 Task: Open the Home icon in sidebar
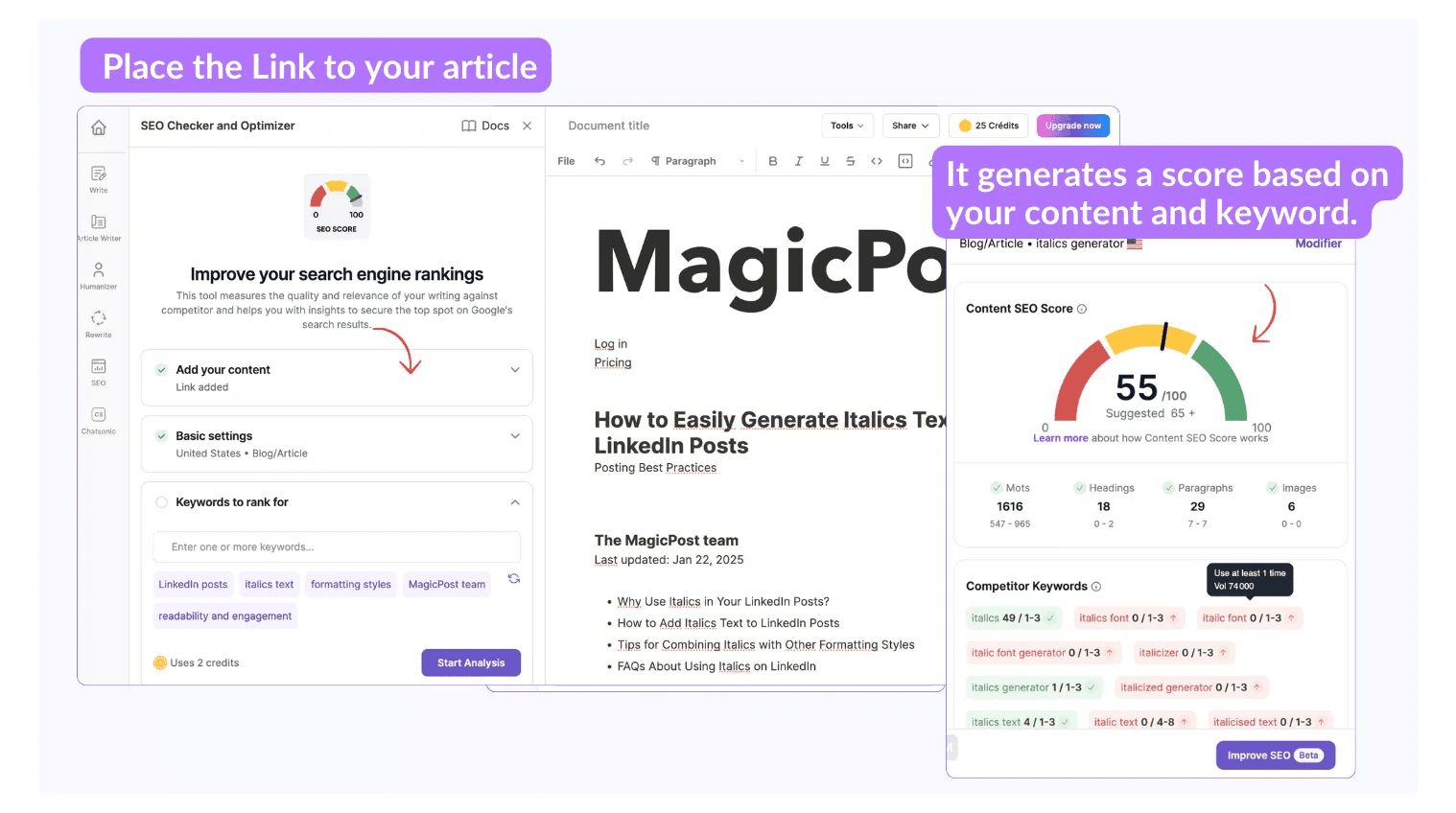pos(99,128)
